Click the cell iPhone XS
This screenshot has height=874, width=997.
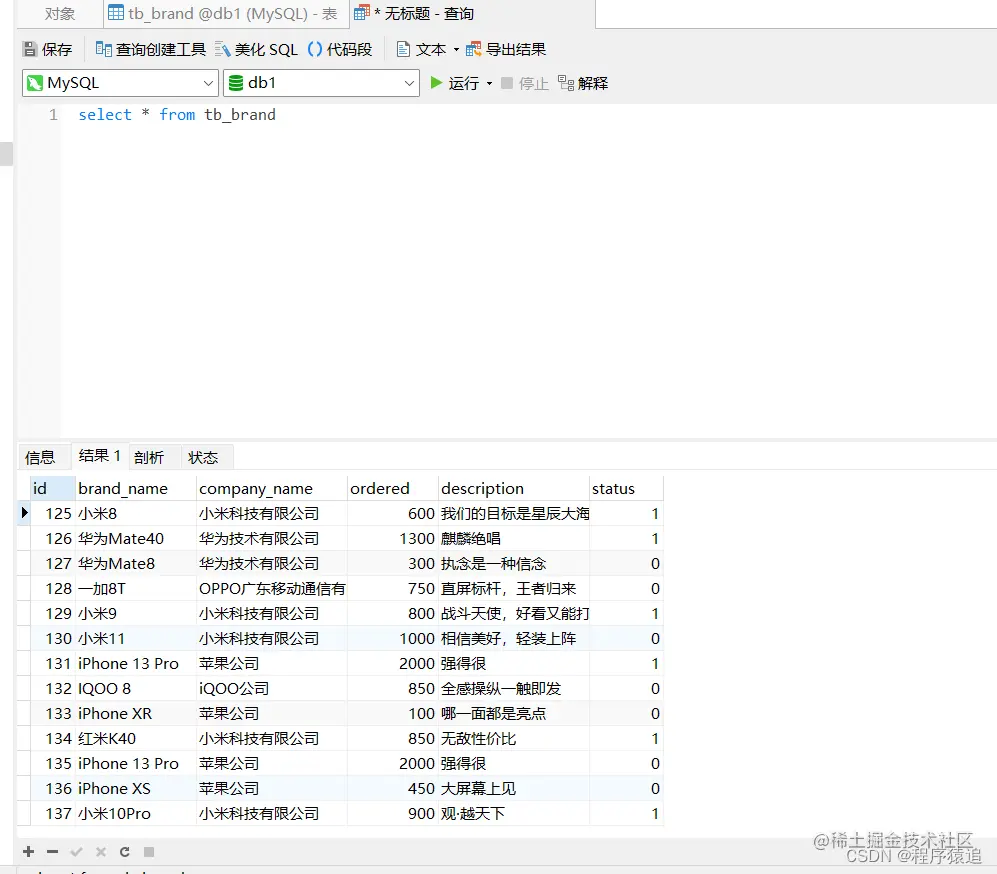pyautogui.click(x=135, y=788)
